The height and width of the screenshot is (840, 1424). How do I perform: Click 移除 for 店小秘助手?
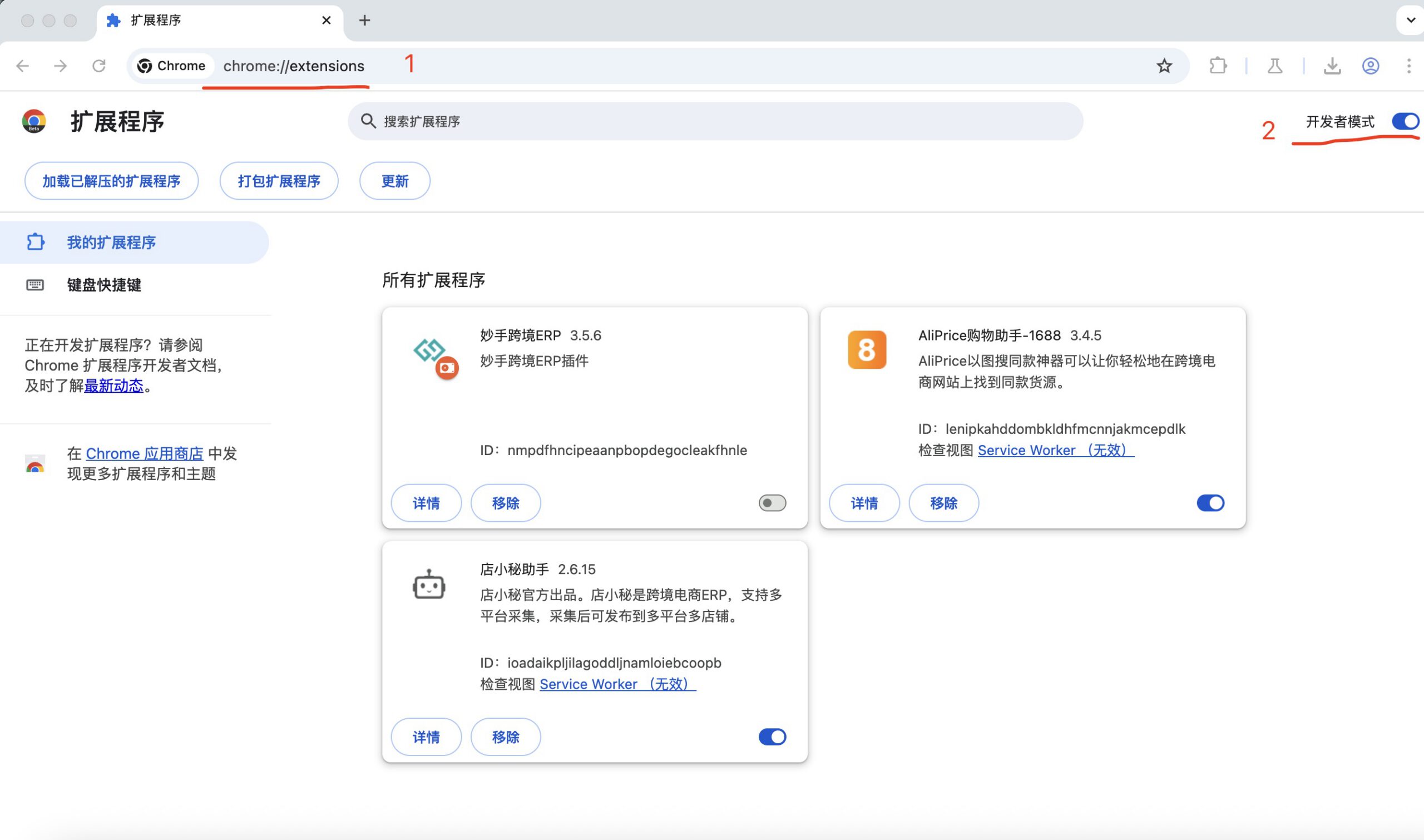coord(506,737)
